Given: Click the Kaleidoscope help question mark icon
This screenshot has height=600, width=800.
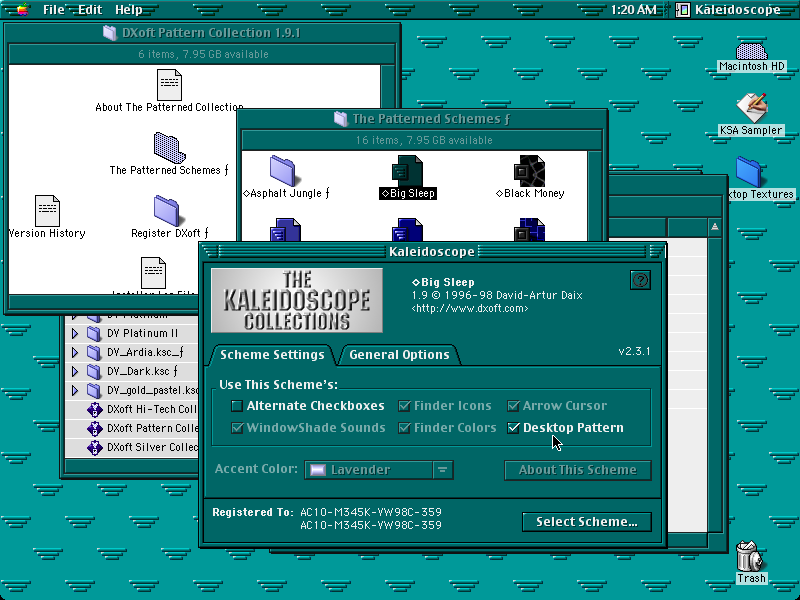Looking at the screenshot, I should tap(640, 280).
